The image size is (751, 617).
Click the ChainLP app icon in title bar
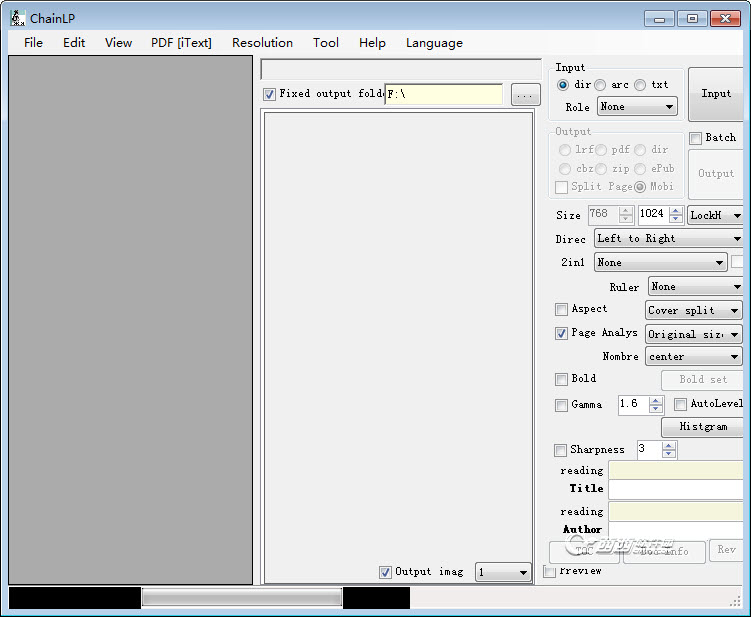(17, 18)
